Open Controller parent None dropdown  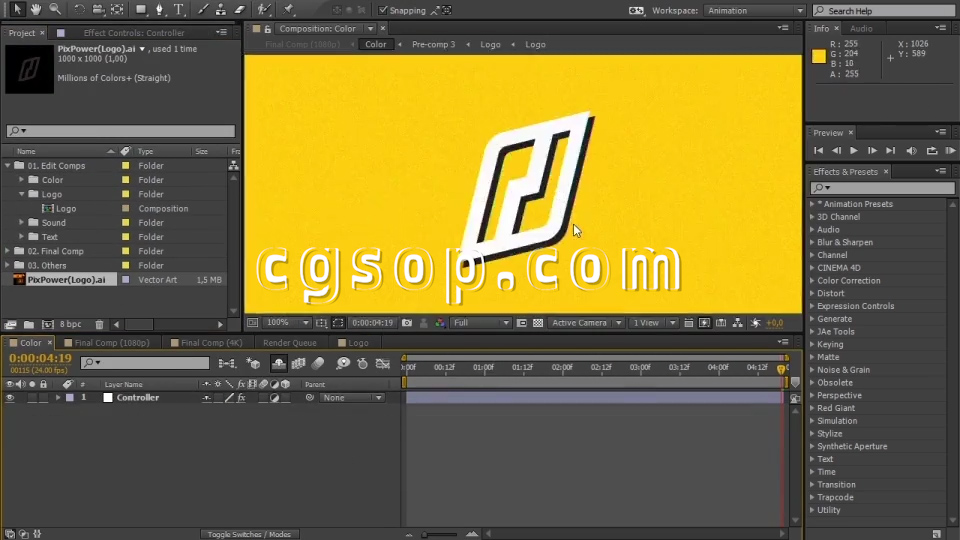[352, 398]
